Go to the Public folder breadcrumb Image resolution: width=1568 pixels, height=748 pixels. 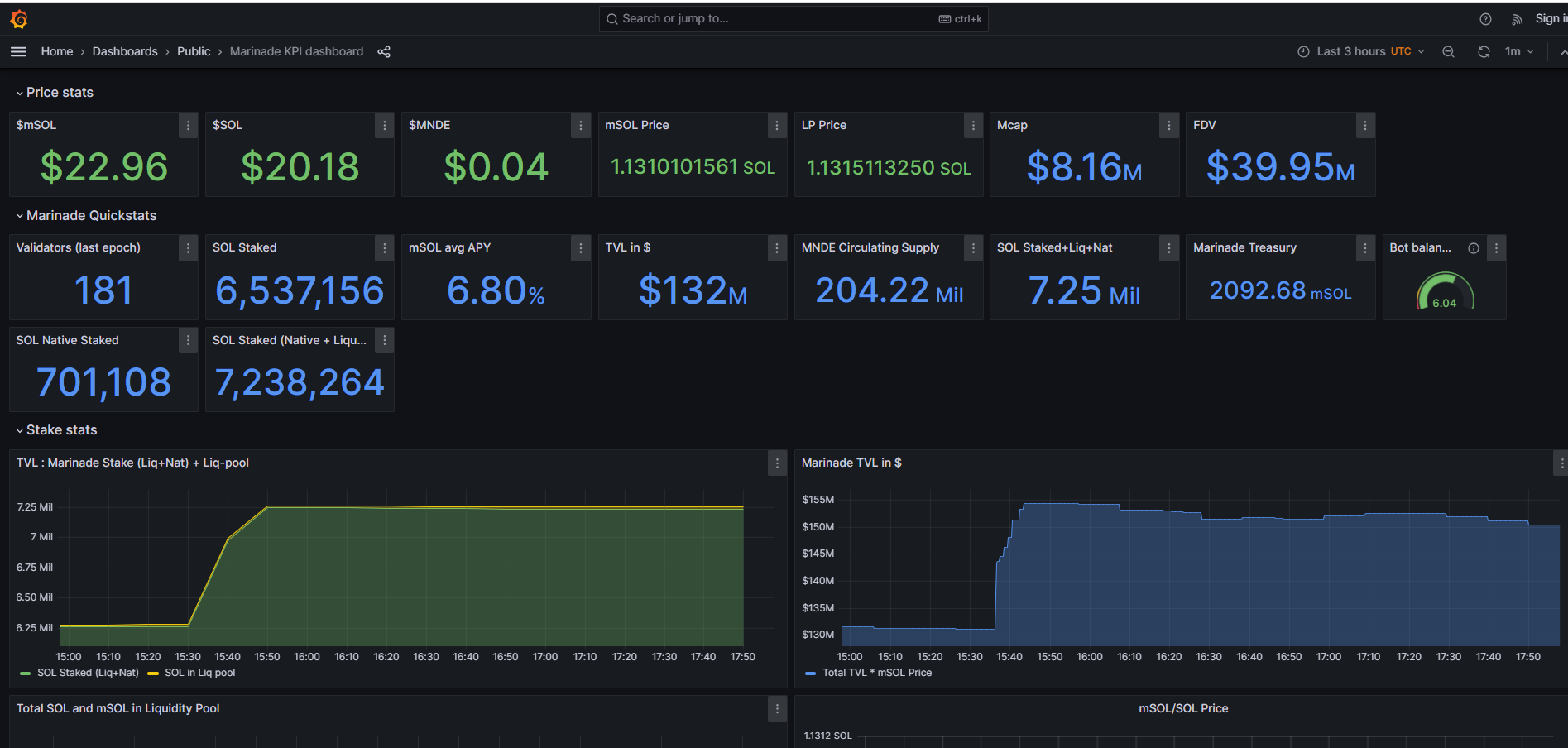(x=194, y=51)
